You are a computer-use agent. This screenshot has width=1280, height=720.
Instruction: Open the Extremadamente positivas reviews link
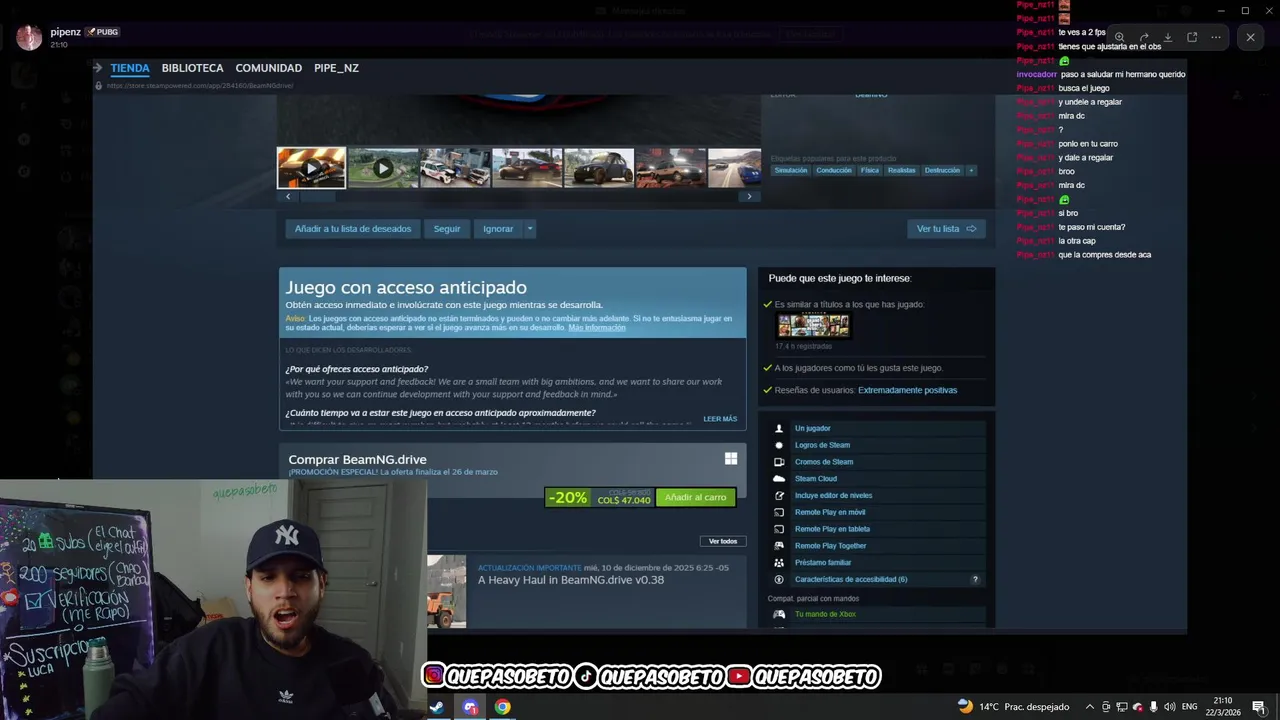[907, 390]
